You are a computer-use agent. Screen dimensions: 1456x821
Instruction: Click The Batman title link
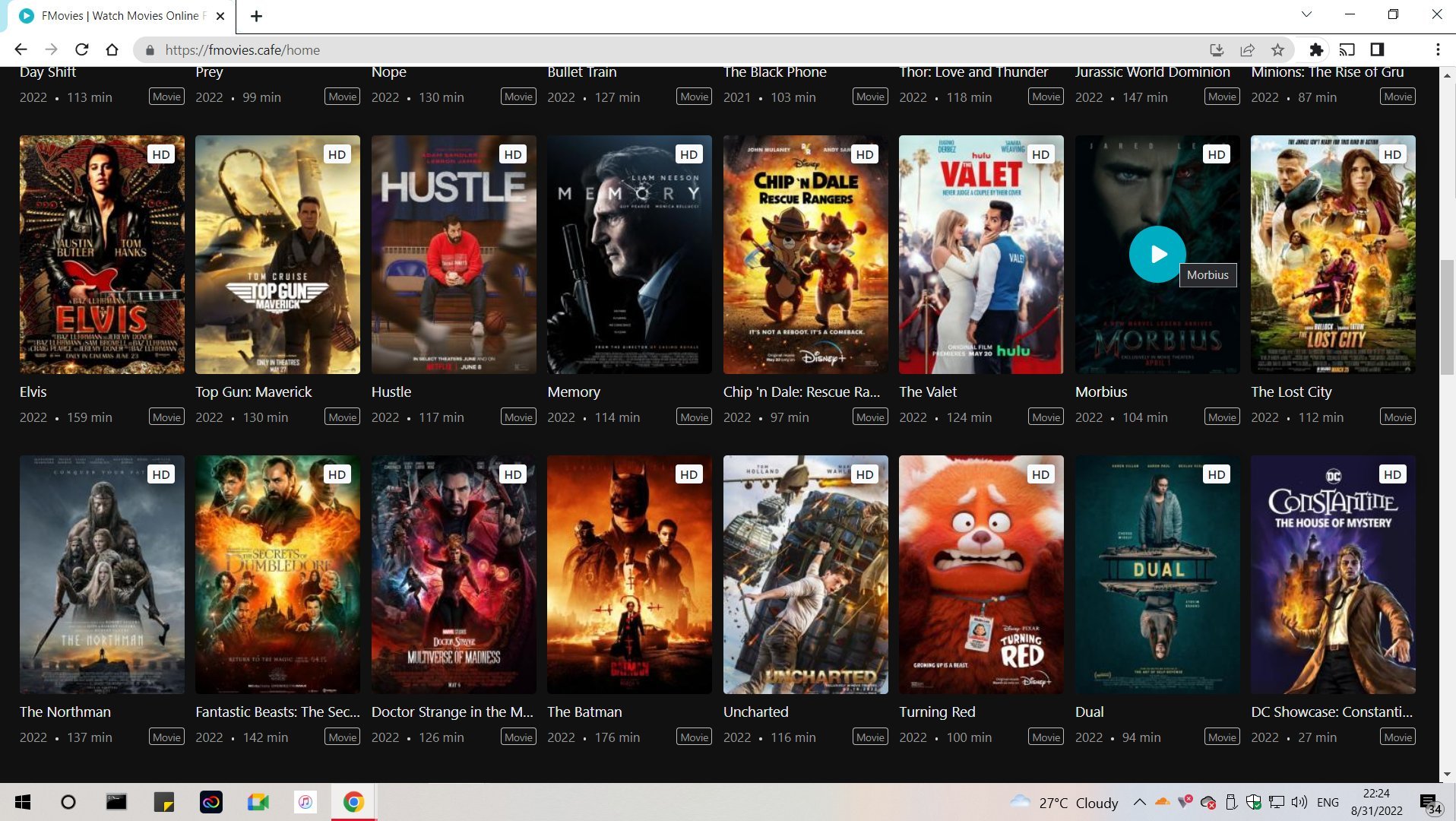click(x=584, y=712)
